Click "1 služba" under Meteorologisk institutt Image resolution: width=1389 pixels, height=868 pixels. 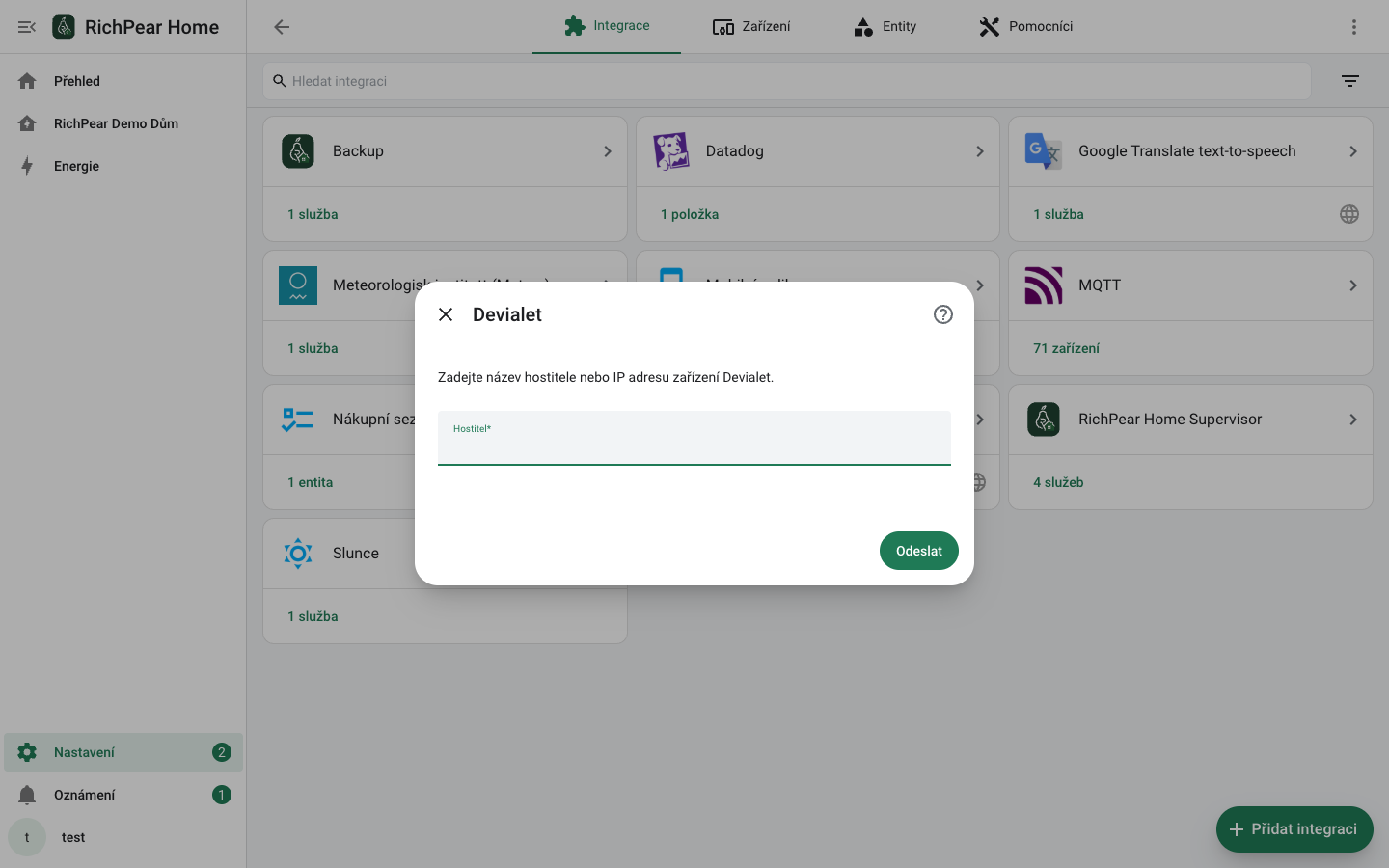click(313, 348)
